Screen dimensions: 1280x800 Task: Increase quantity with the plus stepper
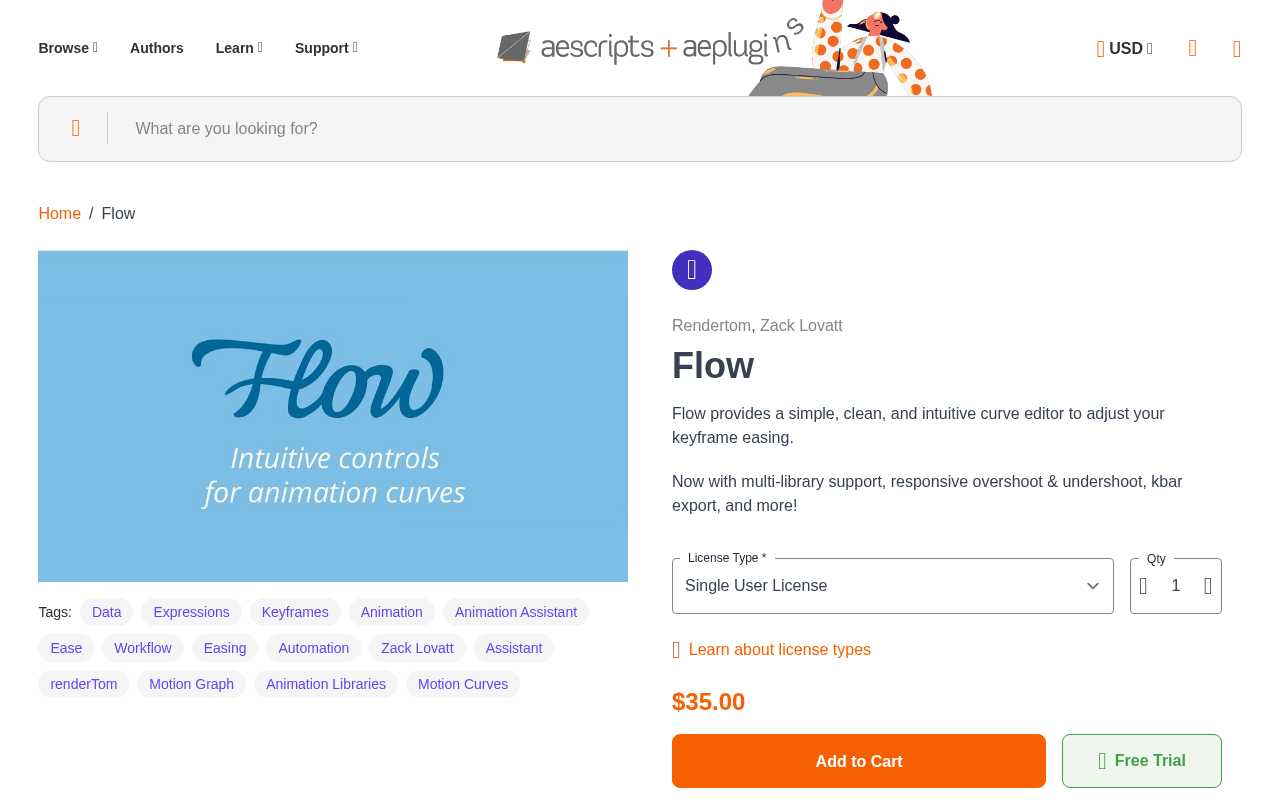pos(1208,586)
